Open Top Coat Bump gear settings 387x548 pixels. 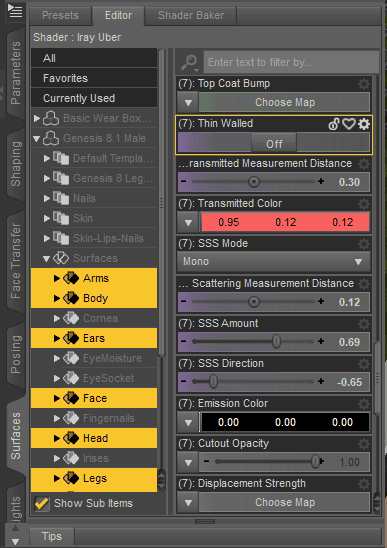coord(364,84)
